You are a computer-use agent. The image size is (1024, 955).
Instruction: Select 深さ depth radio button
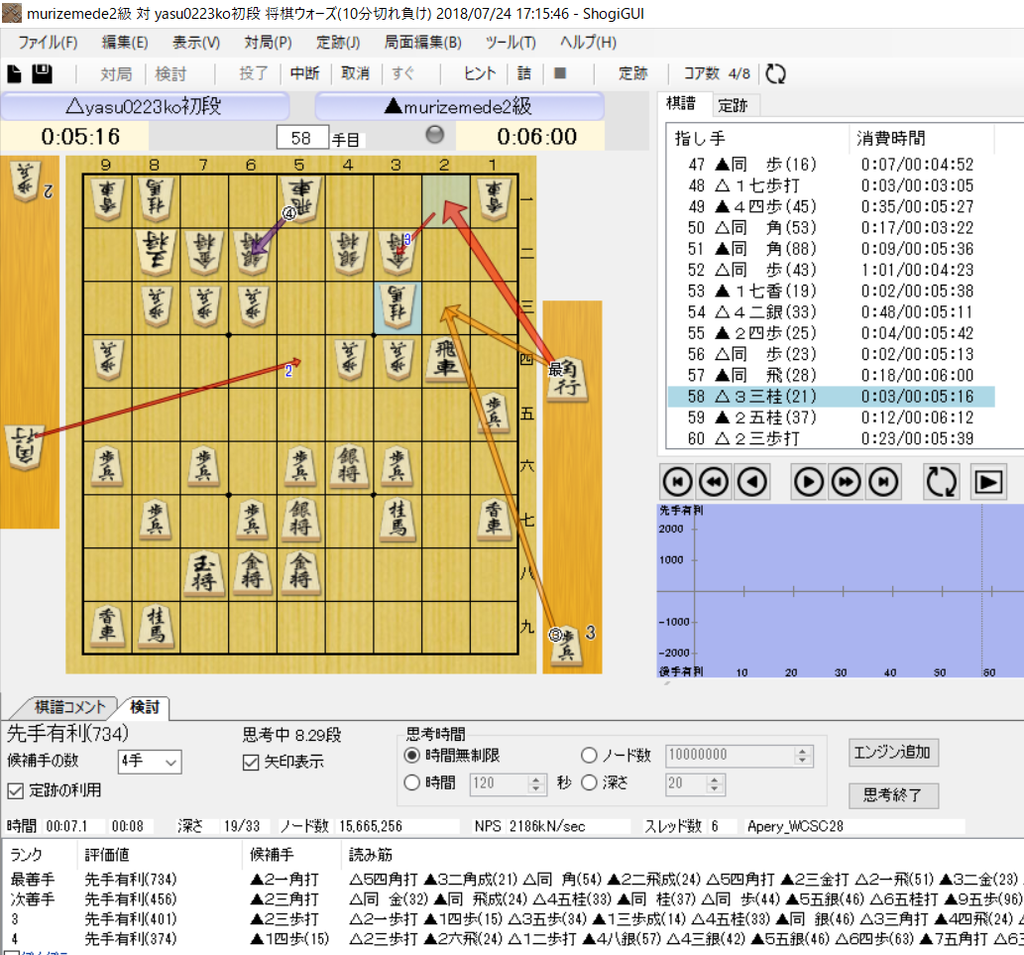pyautogui.click(x=588, y=783)
